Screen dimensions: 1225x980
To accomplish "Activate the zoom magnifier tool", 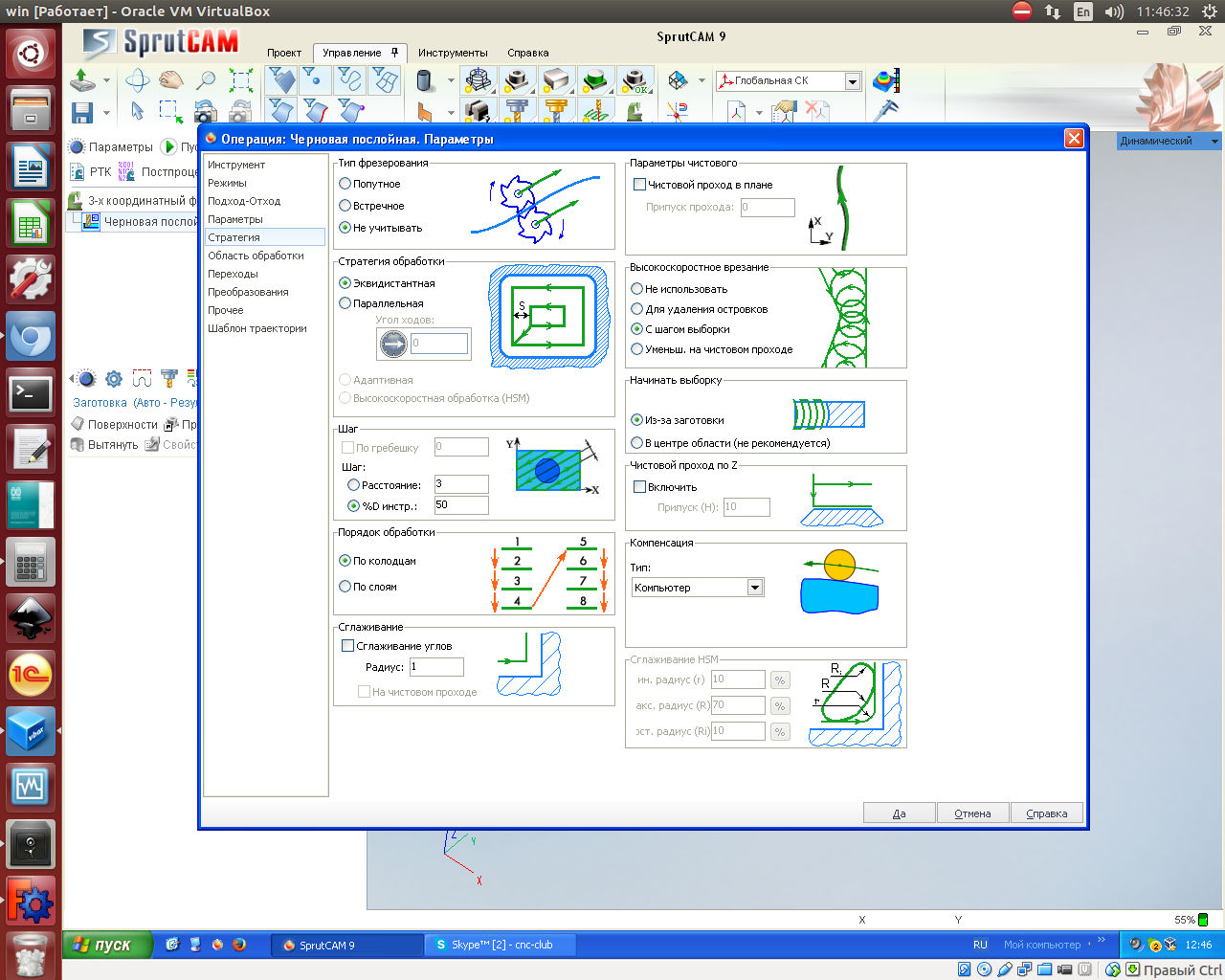I will pos(205,80).
